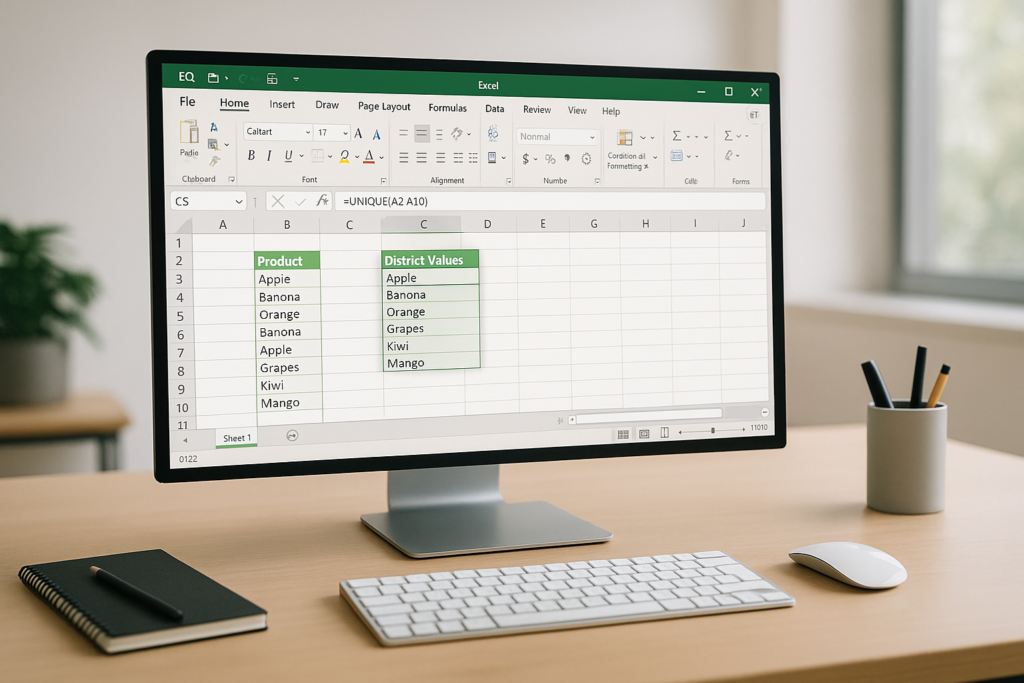Click the Comma Style icon
The image size is (1024, 683).
[567, 158]
